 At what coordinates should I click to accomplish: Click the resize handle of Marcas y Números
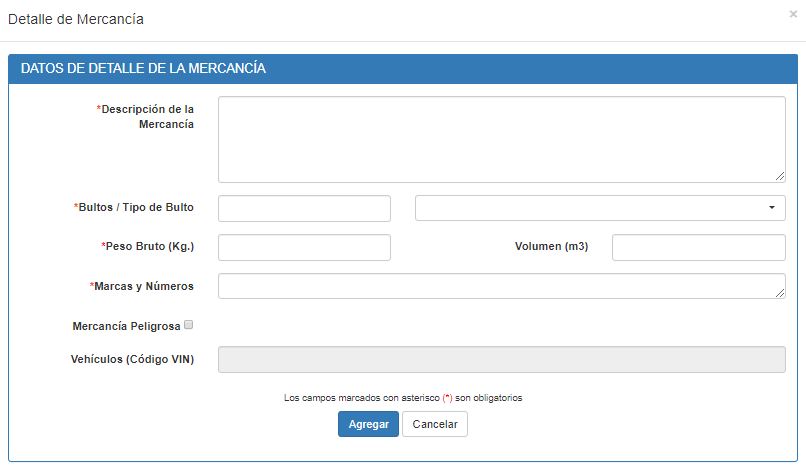[x=780, y=292]
